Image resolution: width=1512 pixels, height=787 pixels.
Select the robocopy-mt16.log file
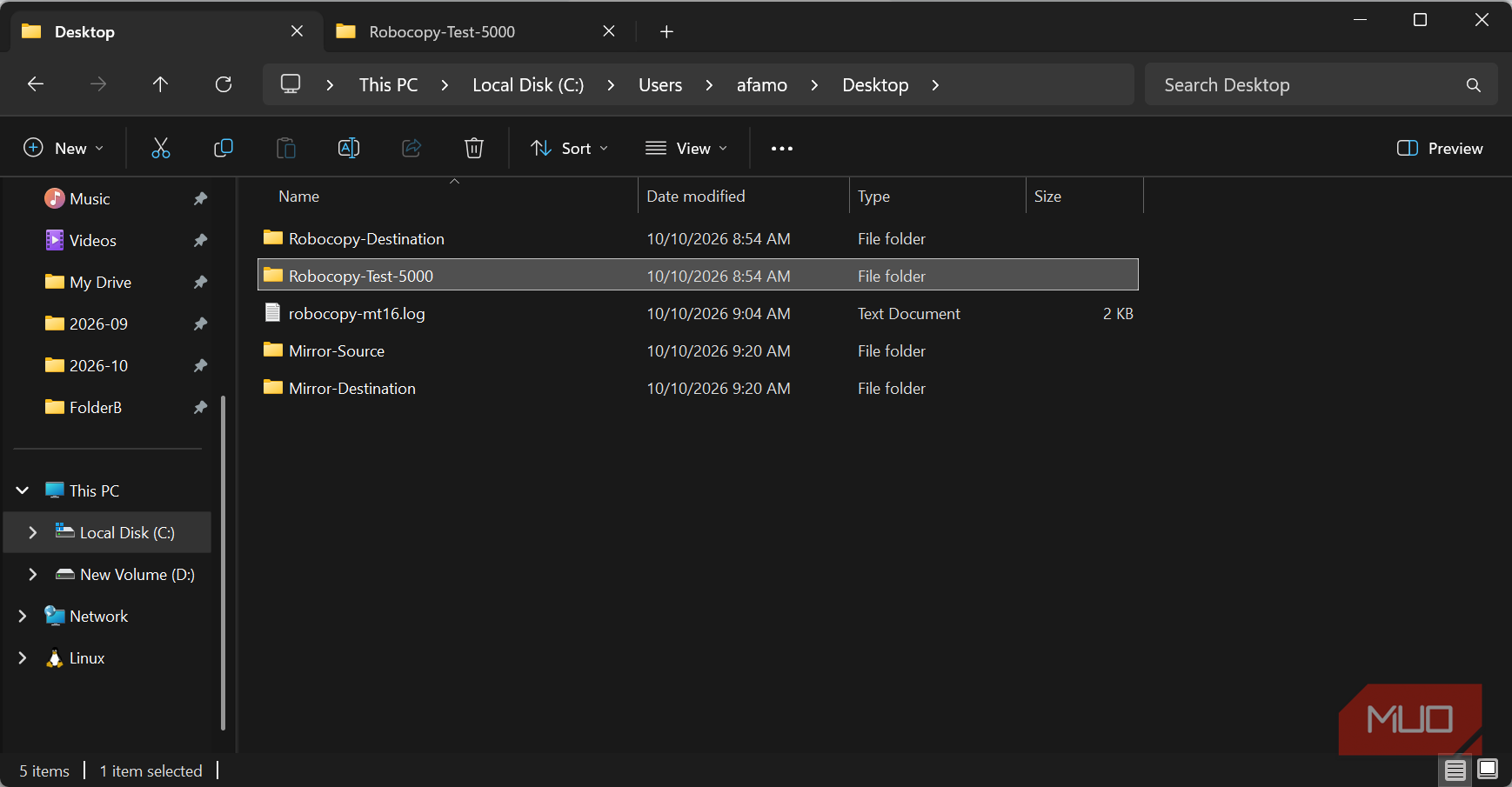pos(698,314)
